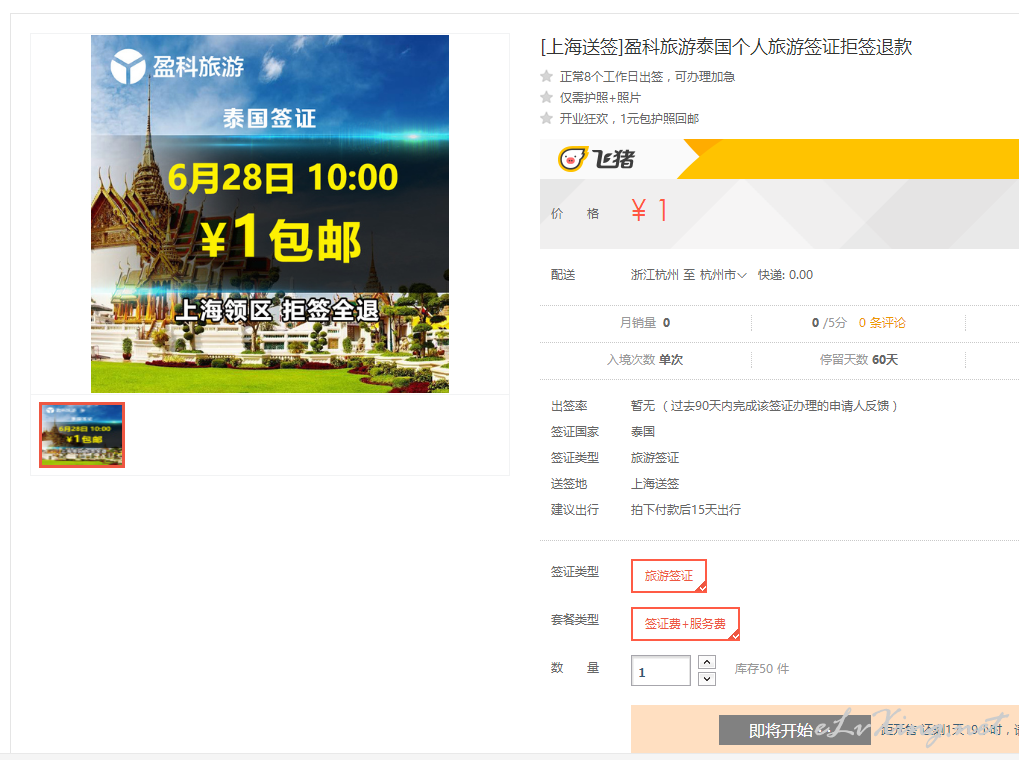
Task: Click the 泰国 visa country value
Action: pyautogui.click(x=643, y=432)
